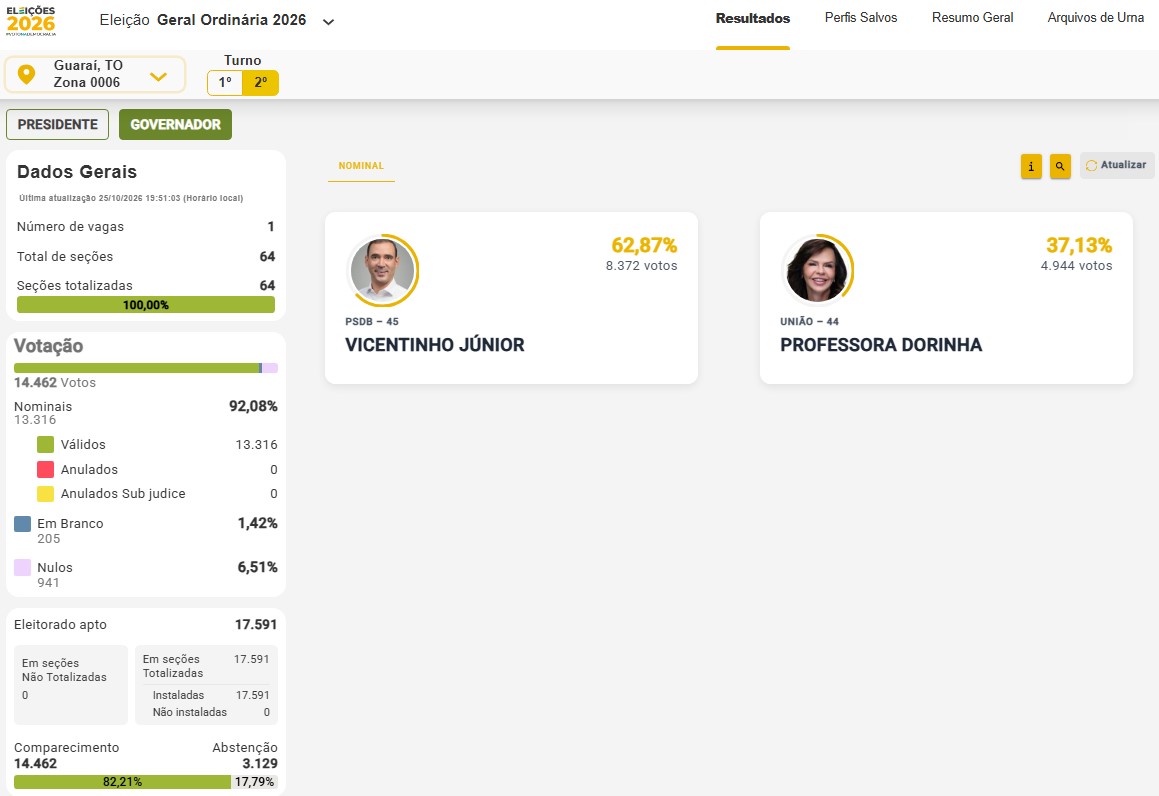Viewport: 1159px width, 796px height.
Task: Click the 14.462 Votos total text
Action: [55, 383]
